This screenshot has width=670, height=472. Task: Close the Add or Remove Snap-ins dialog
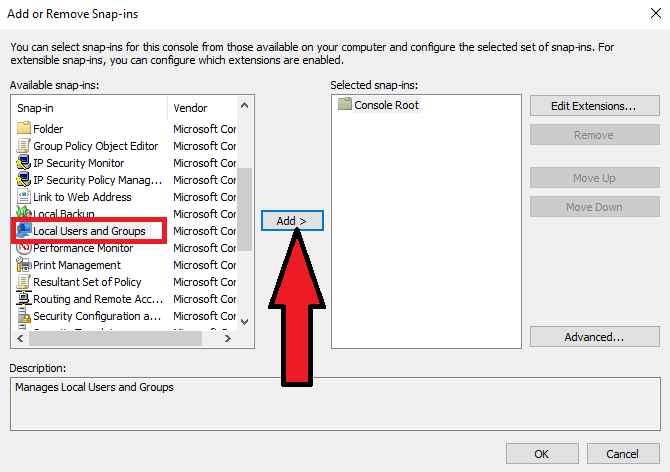650,14
